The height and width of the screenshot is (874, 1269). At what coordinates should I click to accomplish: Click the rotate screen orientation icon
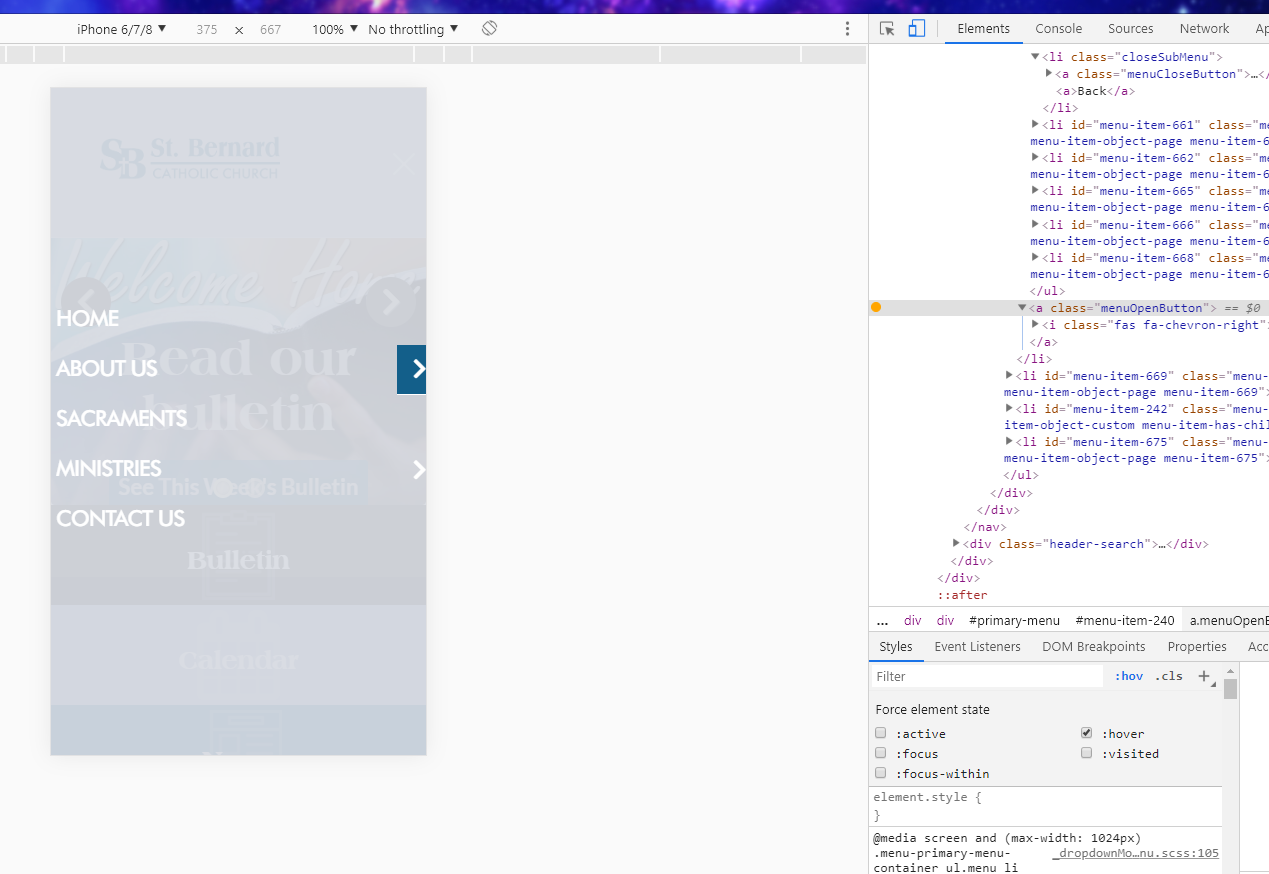[x=489, y=29]
